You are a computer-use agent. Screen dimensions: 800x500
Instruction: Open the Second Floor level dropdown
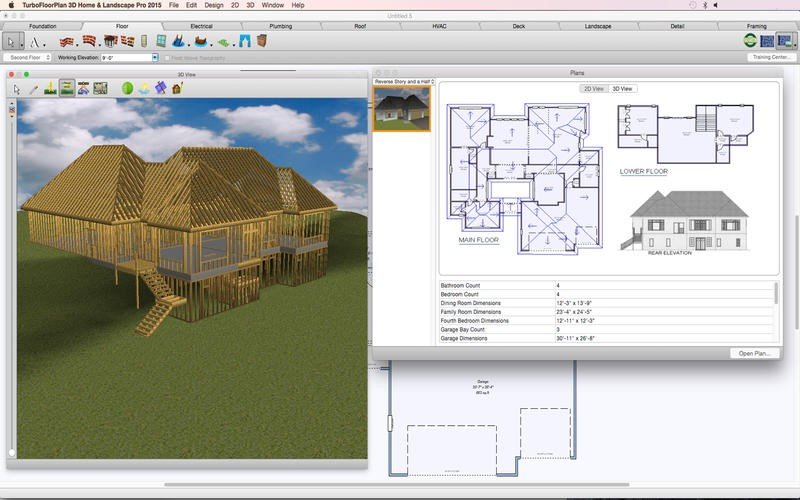point(28,58)
